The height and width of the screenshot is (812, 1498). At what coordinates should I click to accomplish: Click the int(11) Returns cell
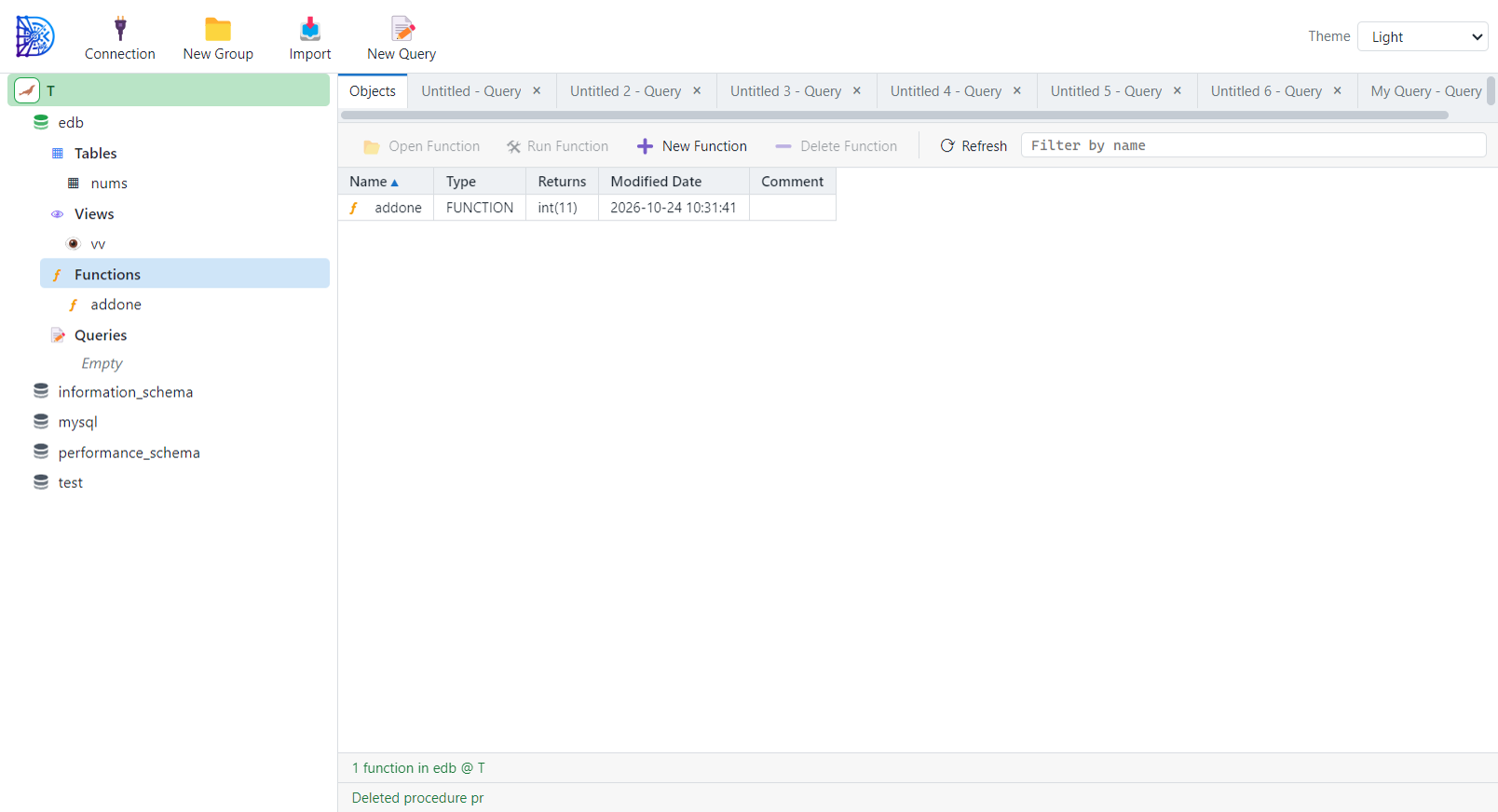(562, 208)
